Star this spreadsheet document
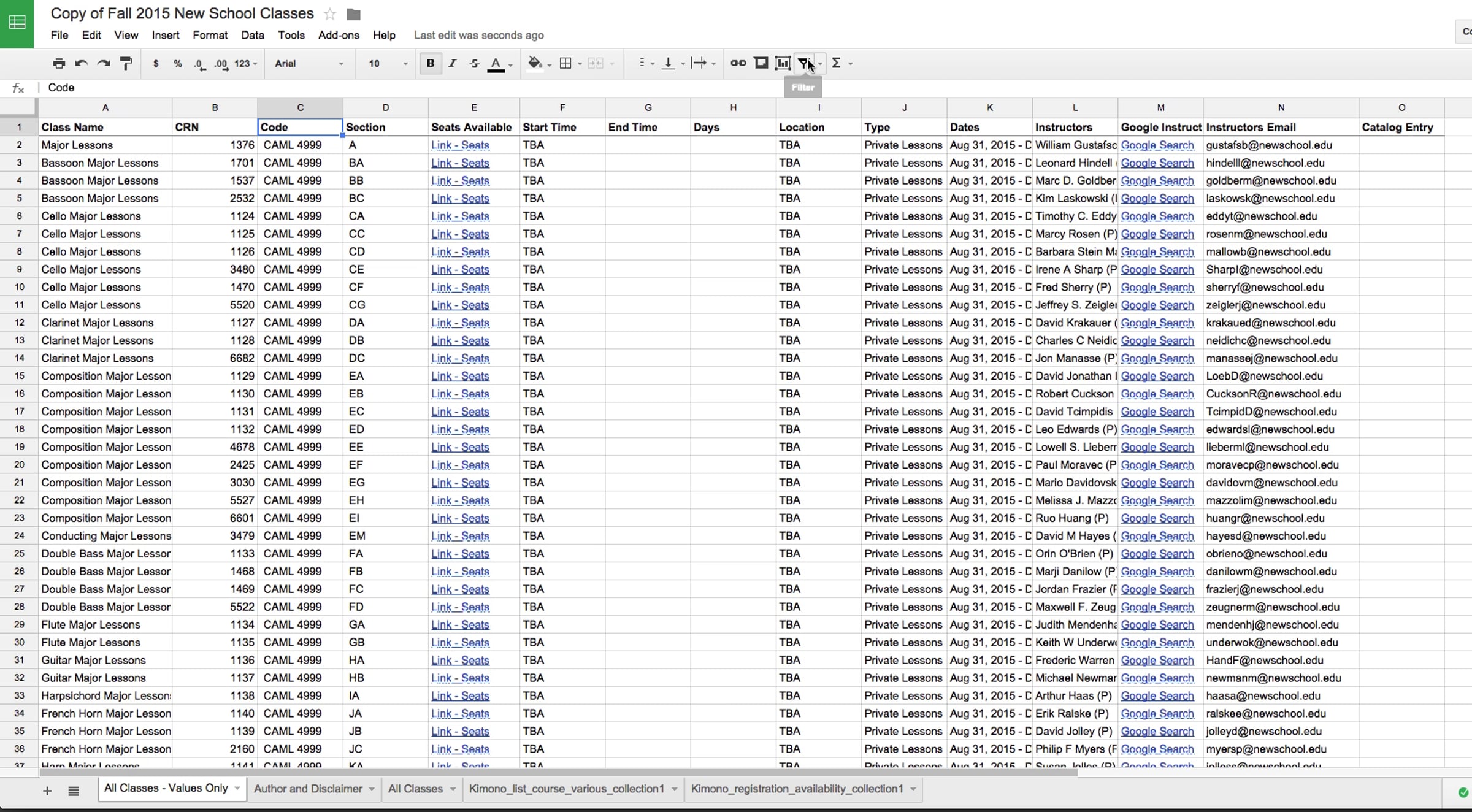Screen dimensions: 1472x812 pos(330,13)
